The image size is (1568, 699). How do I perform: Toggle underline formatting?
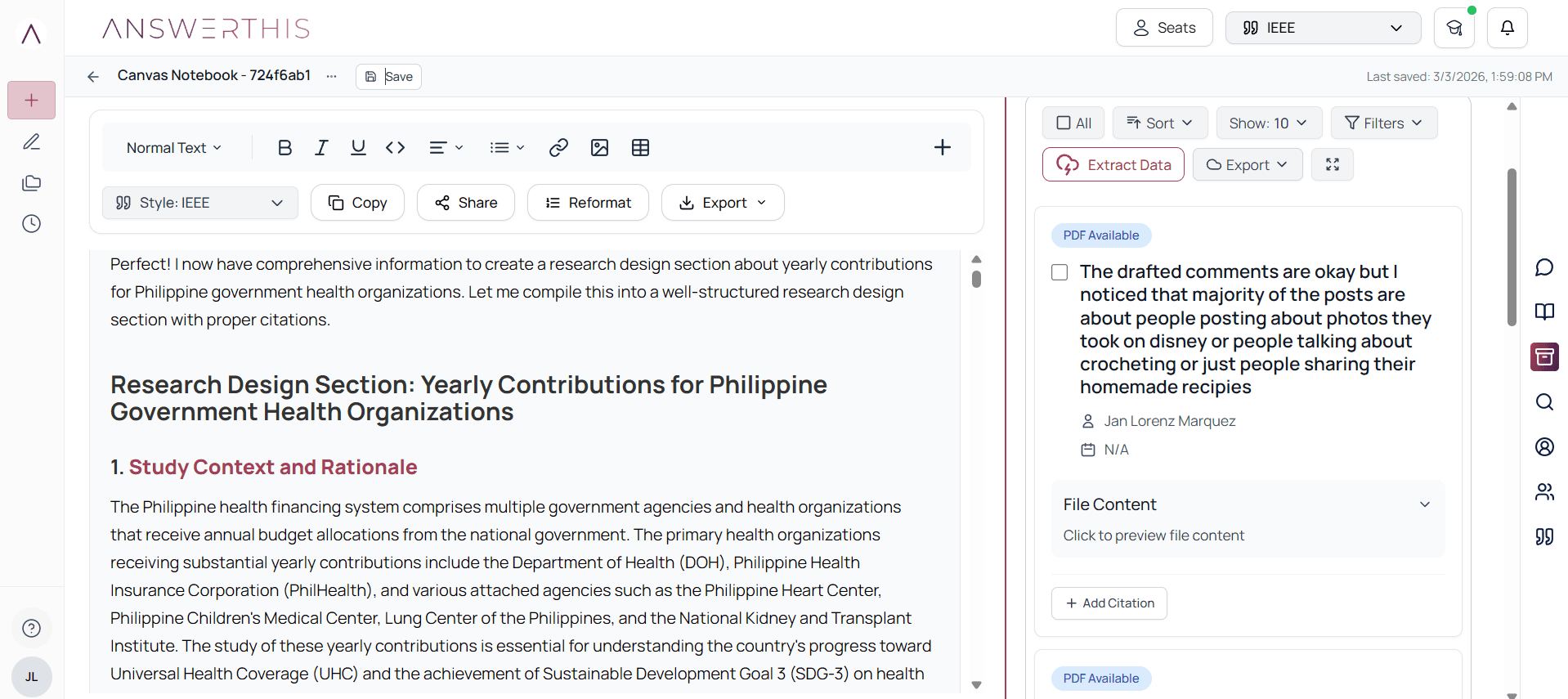[x=358, y=148]
